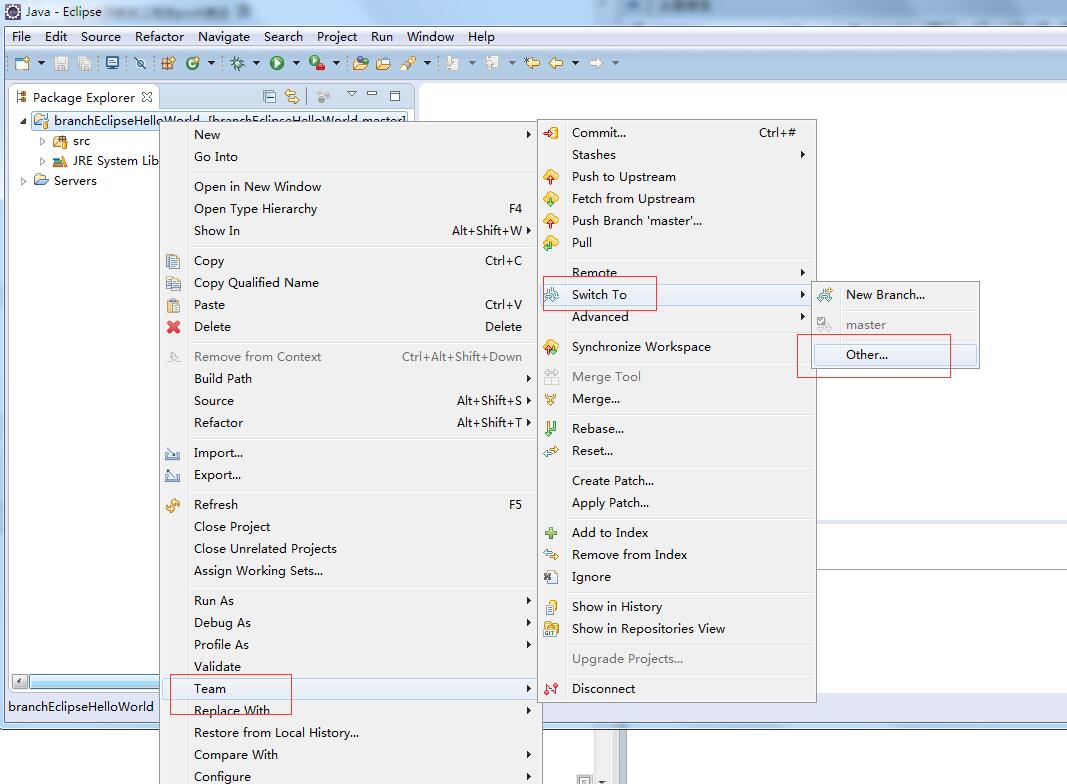The image size is (1067, 784).
Task: Open the Window menu
Action: 430,37
